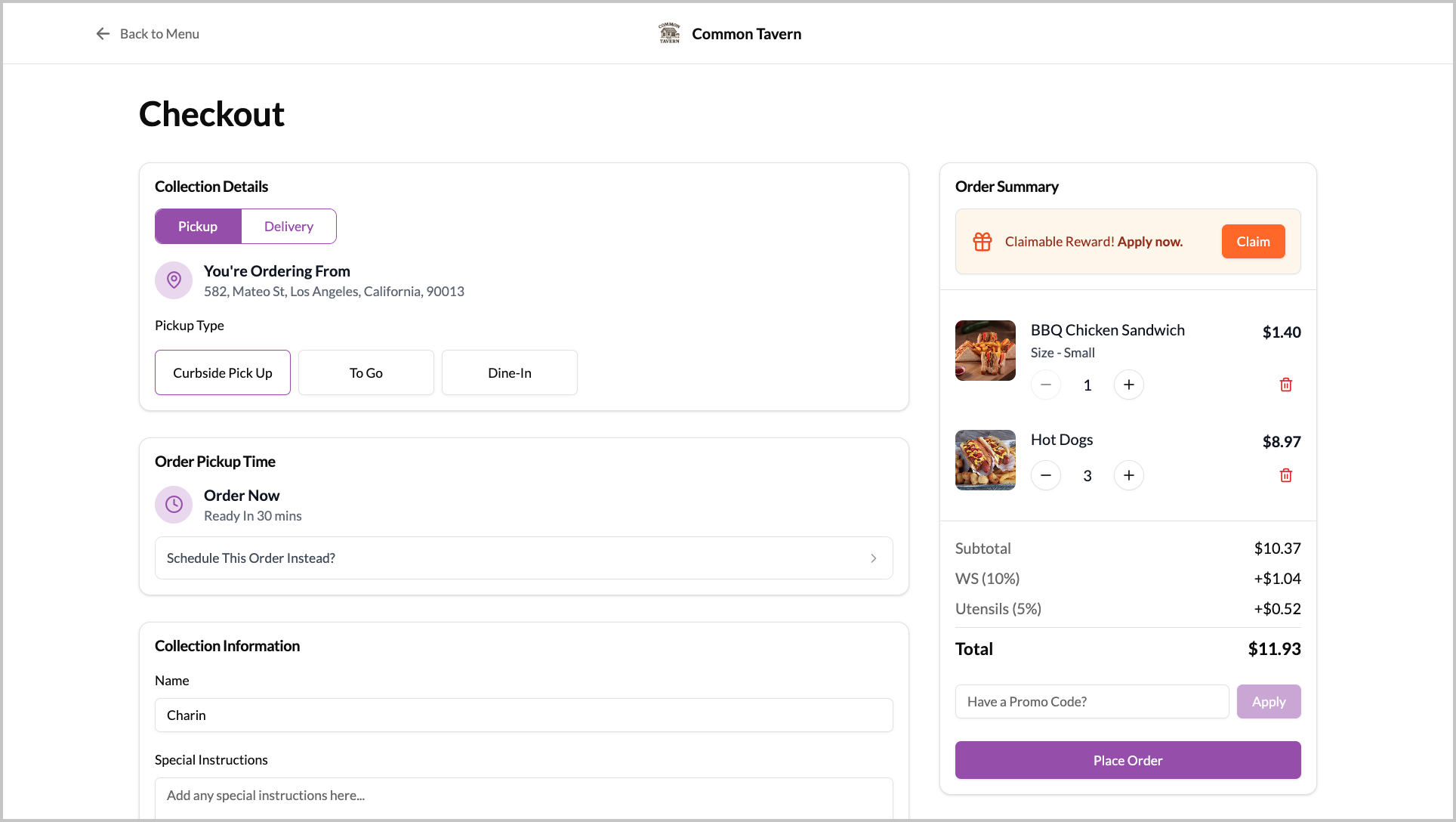Click the gift reward icon
The image size is (1456, 822).
[x=982, y=242]
